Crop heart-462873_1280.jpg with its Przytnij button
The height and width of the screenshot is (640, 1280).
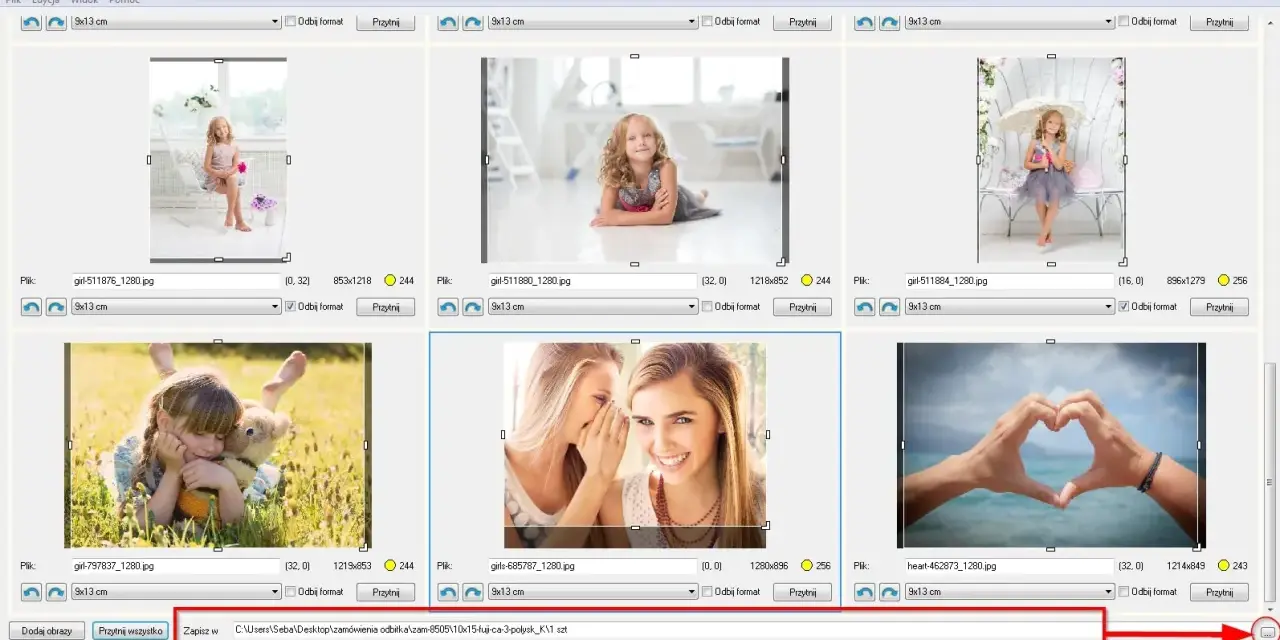(1219, 592)
